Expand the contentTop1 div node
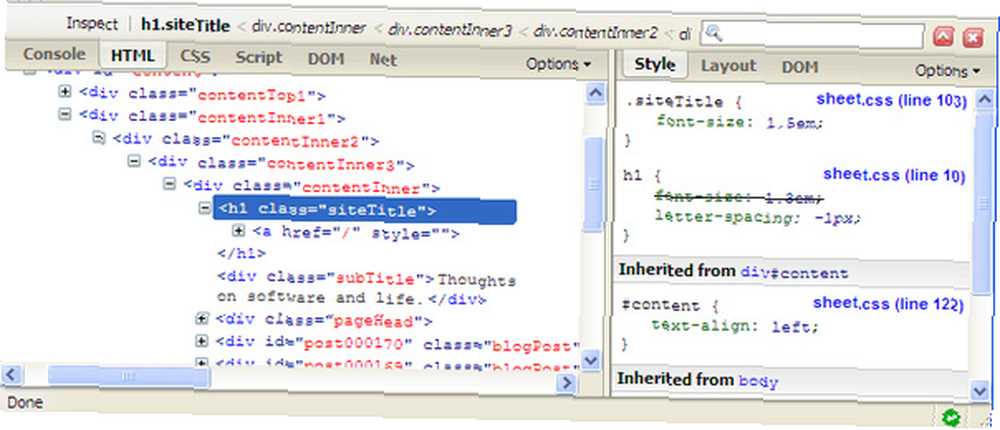1000x430 pixels. coord(64,91)
